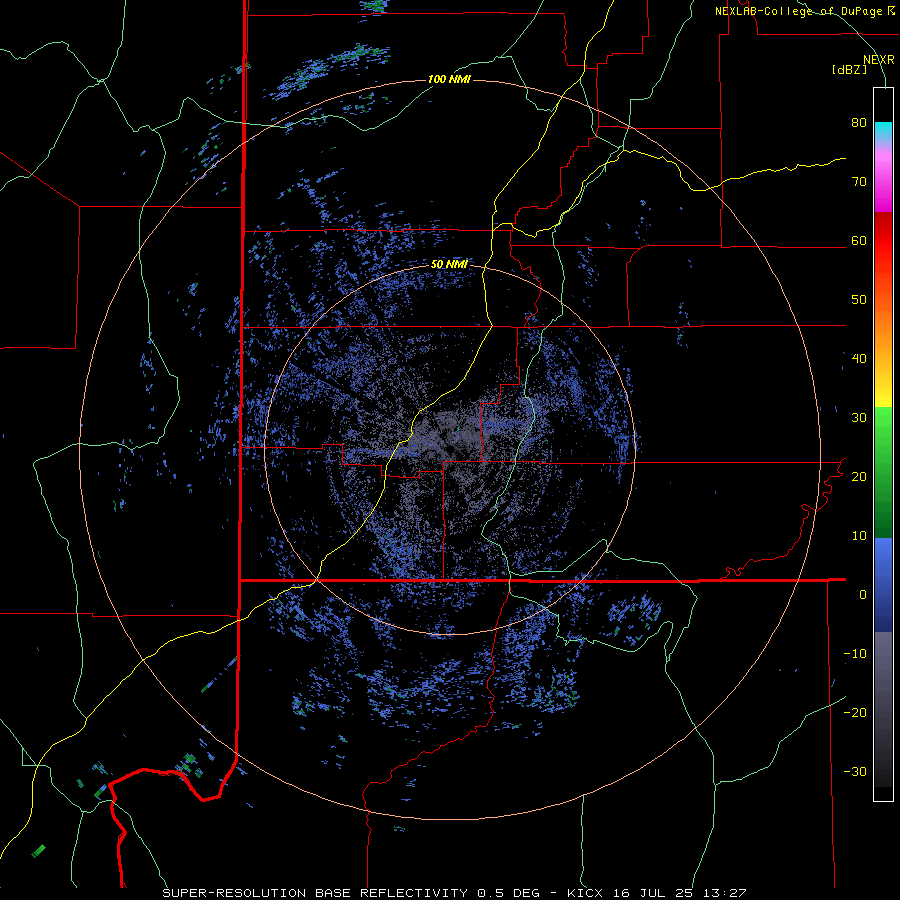Click the cyan segment of the color bar
This screenshot has width=900, height=900.
(883, 131)
